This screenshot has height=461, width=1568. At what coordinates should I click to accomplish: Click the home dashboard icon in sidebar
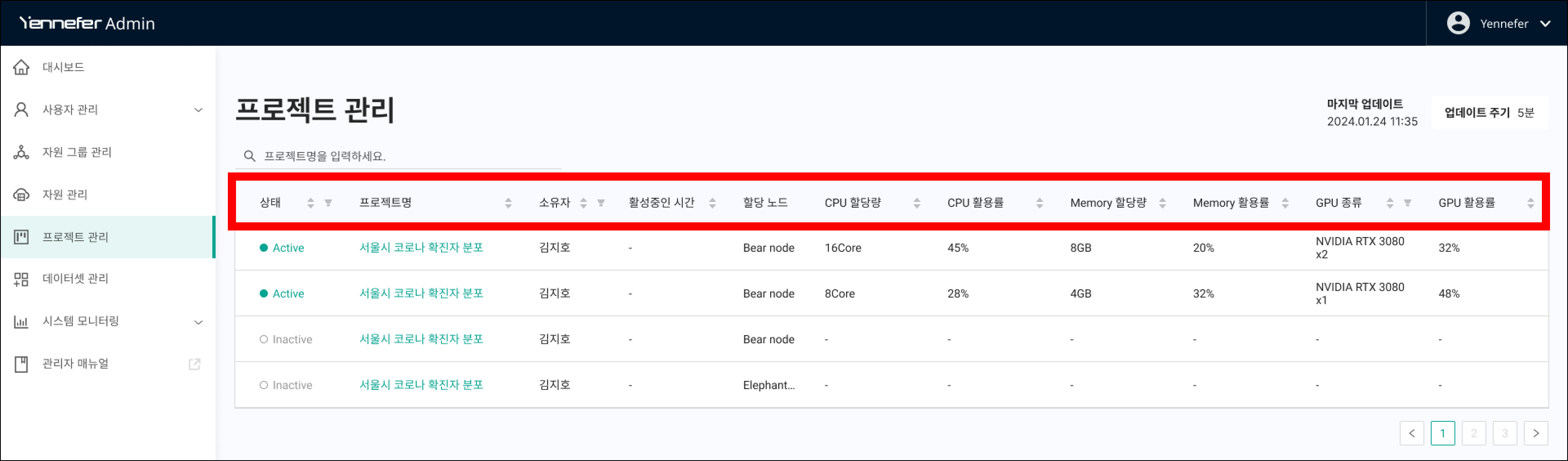(21, 67)
